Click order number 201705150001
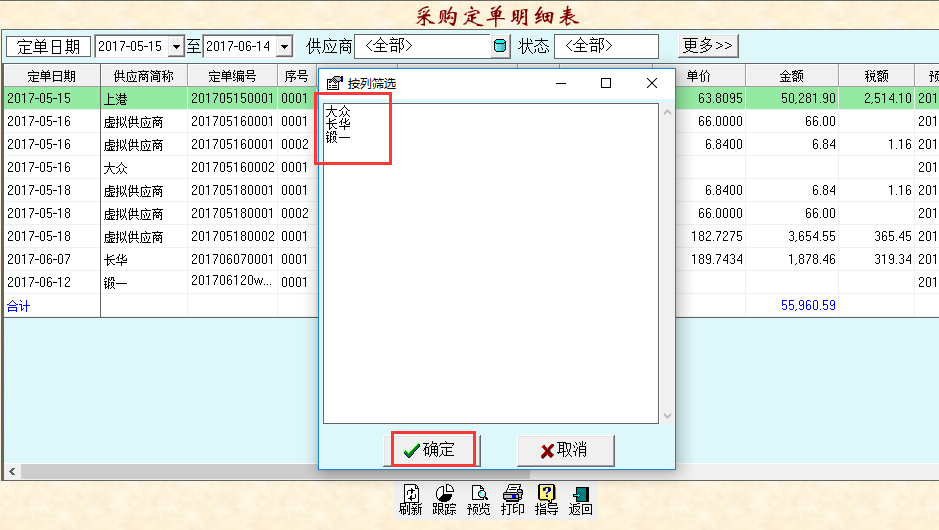The image size is (939, 530). point(232,98)
